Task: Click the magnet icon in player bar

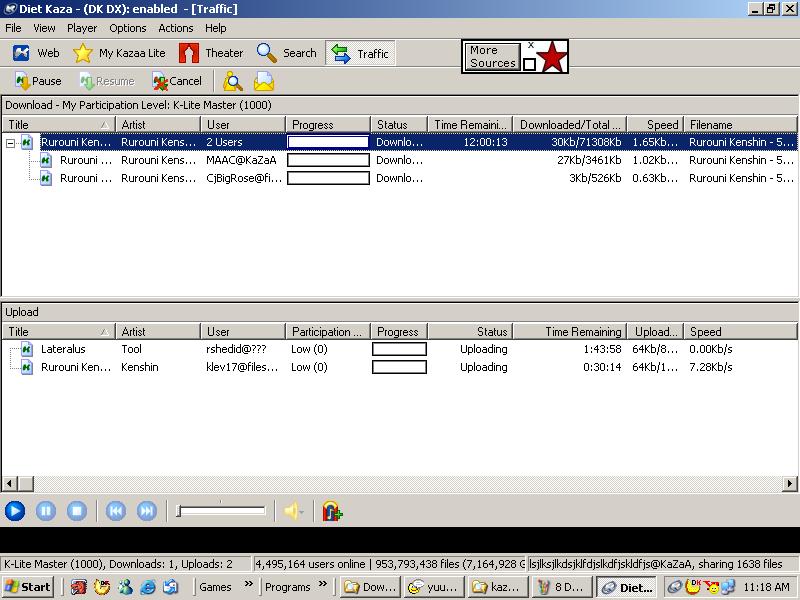Action: 333,511
